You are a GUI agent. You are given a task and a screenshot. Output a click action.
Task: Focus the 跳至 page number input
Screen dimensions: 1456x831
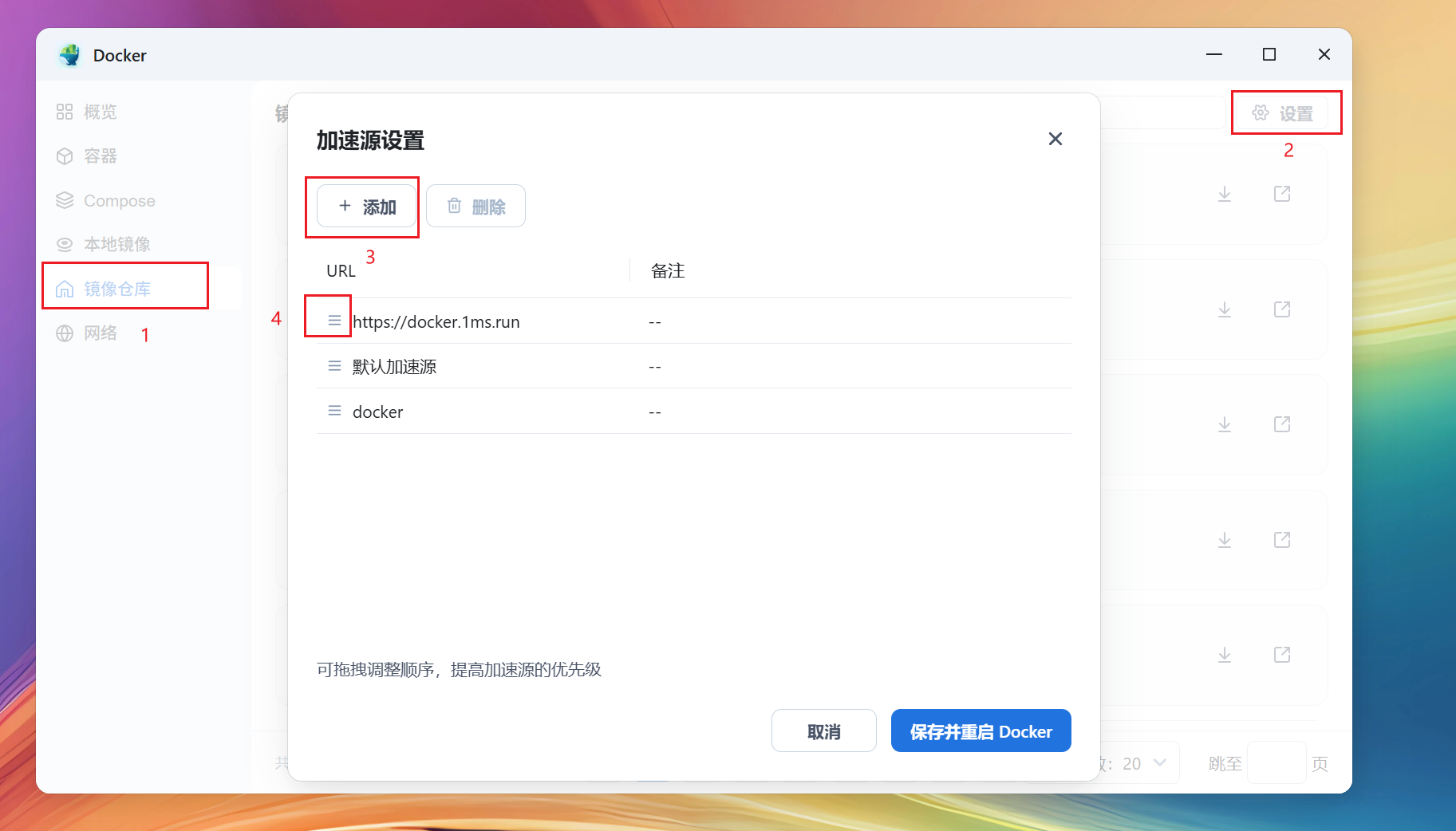(1276, 763)
